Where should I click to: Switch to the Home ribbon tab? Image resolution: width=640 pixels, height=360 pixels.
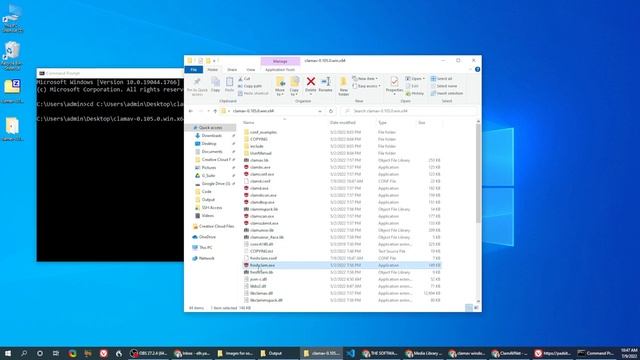(x=213, y=70)
